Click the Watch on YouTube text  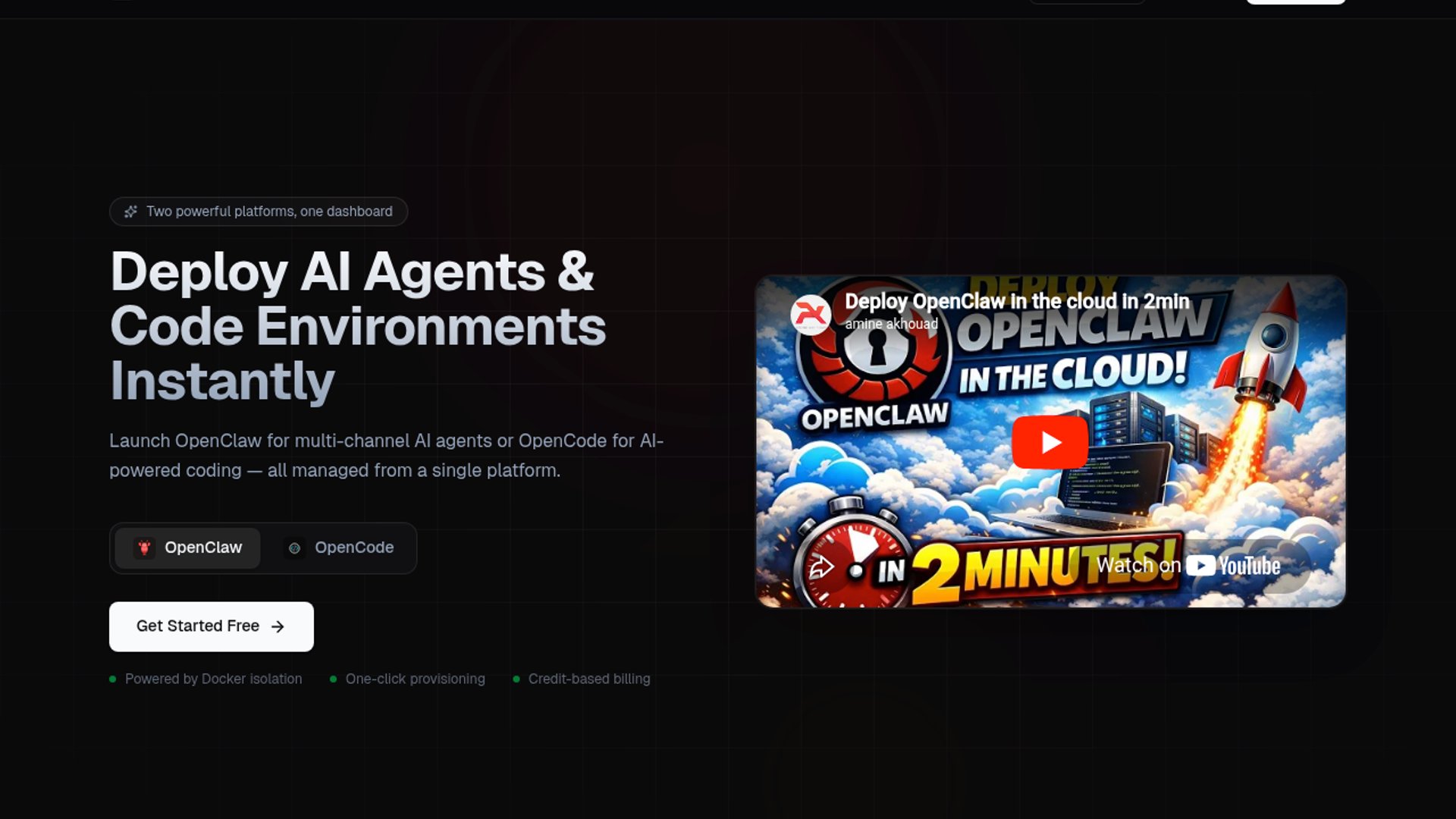(x=1137, y=566)
